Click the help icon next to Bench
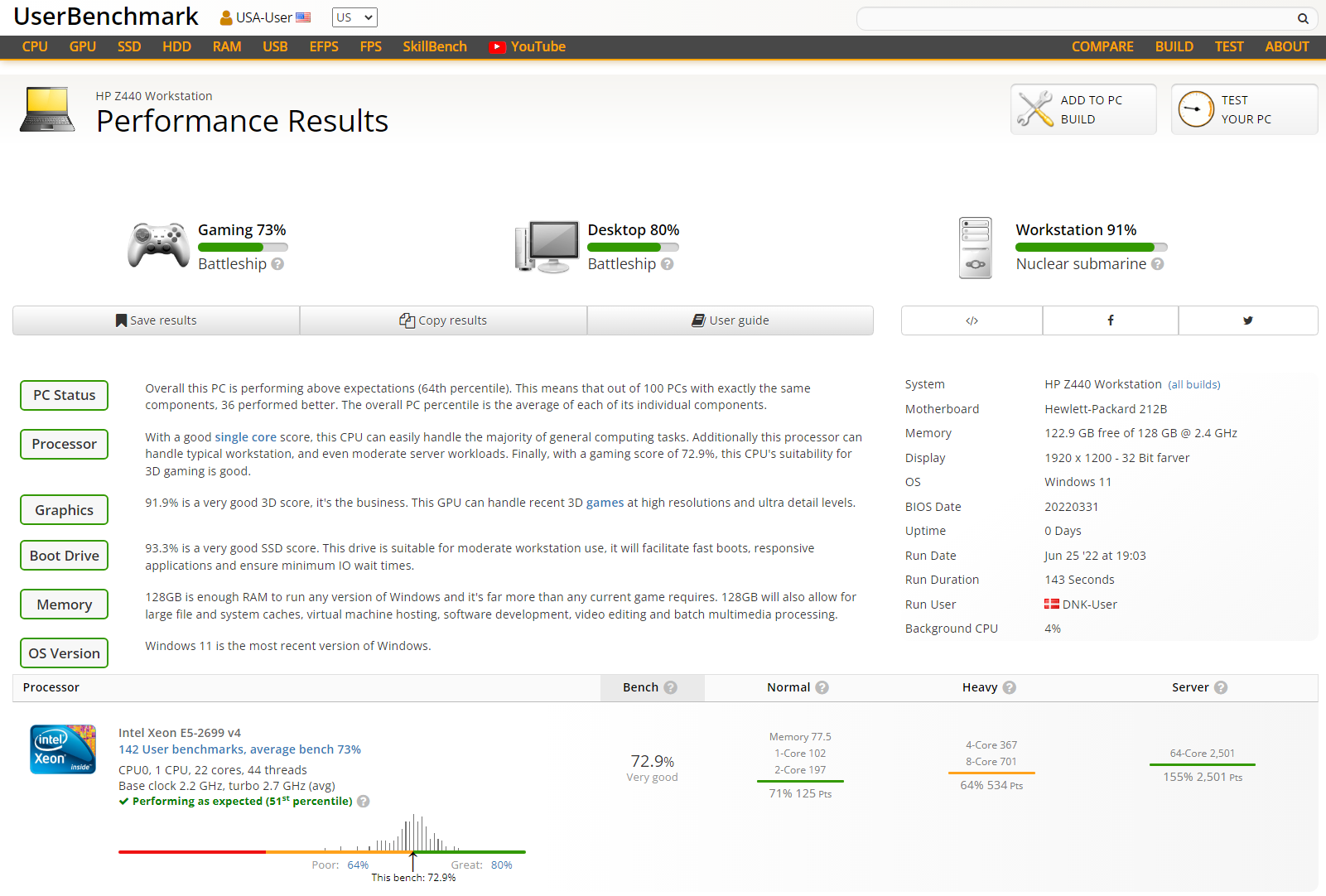1326x896 pixels. (670, 687)
